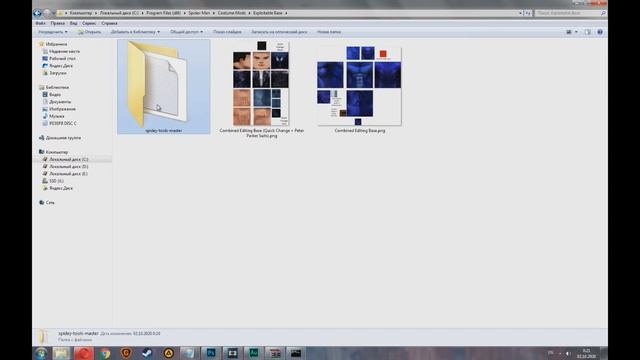Refresh the folder via address bar button

[528, 13]
